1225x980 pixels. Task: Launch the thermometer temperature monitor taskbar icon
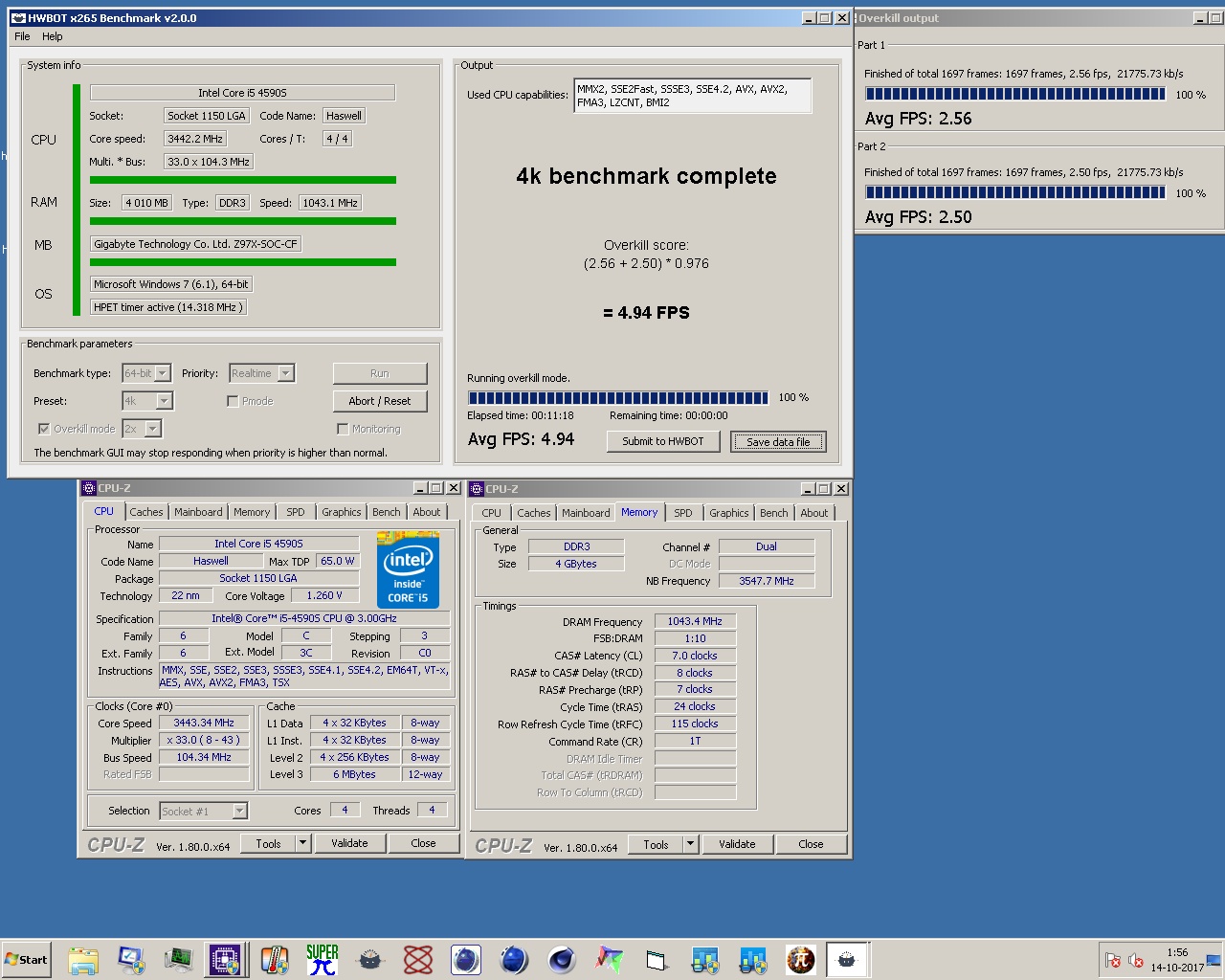[x=275, y=960]
